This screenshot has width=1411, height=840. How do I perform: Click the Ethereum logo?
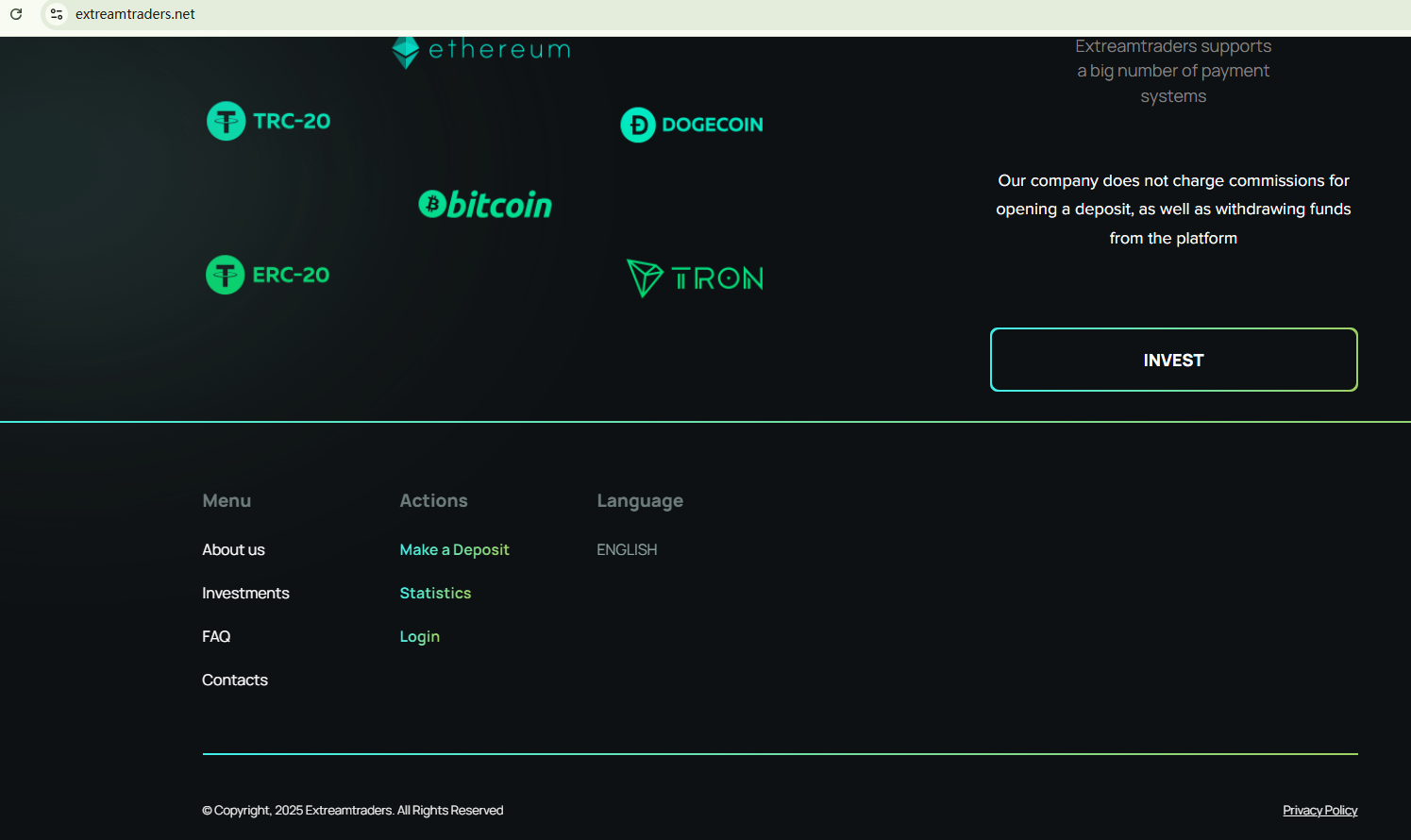[481, 51]
